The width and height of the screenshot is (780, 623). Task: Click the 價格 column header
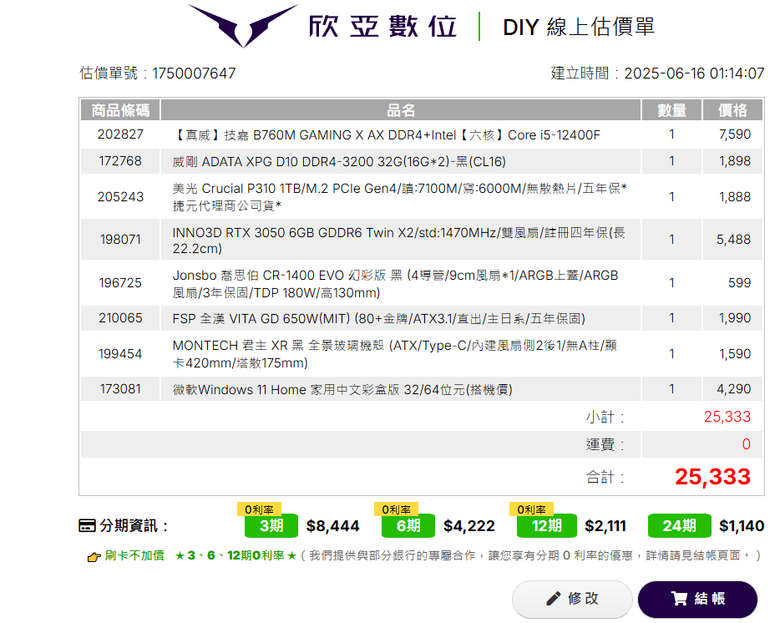pos(732,110)
